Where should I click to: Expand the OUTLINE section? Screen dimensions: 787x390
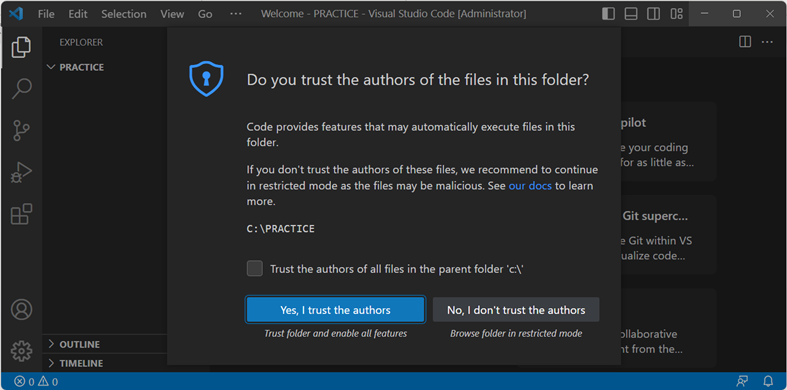pyautogui.click(x=74, y=344)
